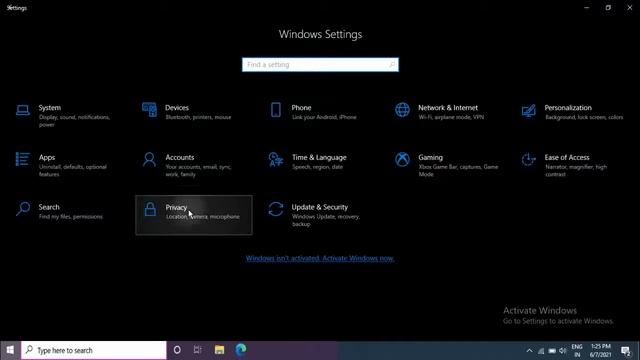Select the System category title
Viewport: 640px width, 360px height.
click(x=50, y=108)
